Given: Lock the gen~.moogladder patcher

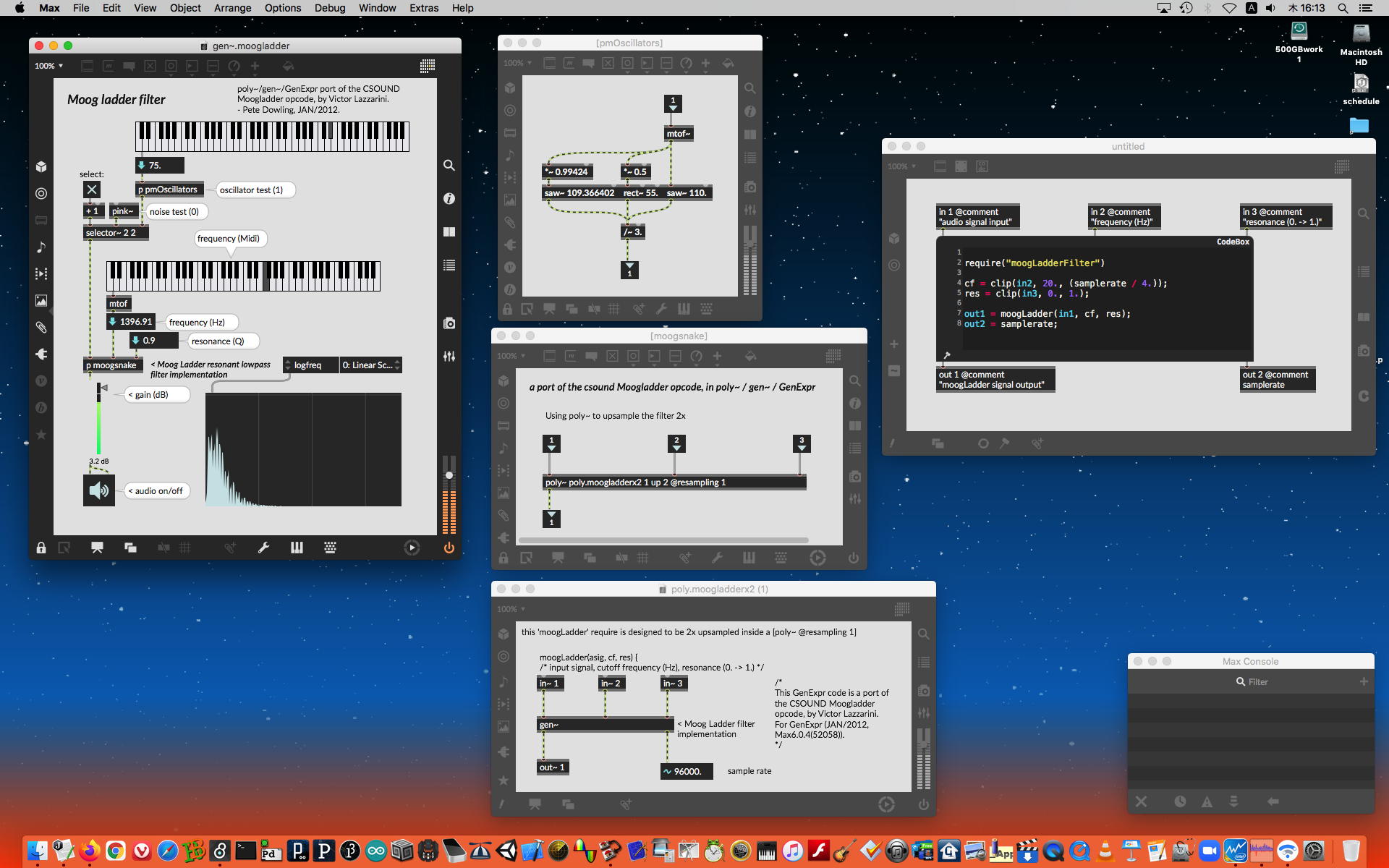Looking at the screenshot, I should pyautogui.click(x=41, y=548).
